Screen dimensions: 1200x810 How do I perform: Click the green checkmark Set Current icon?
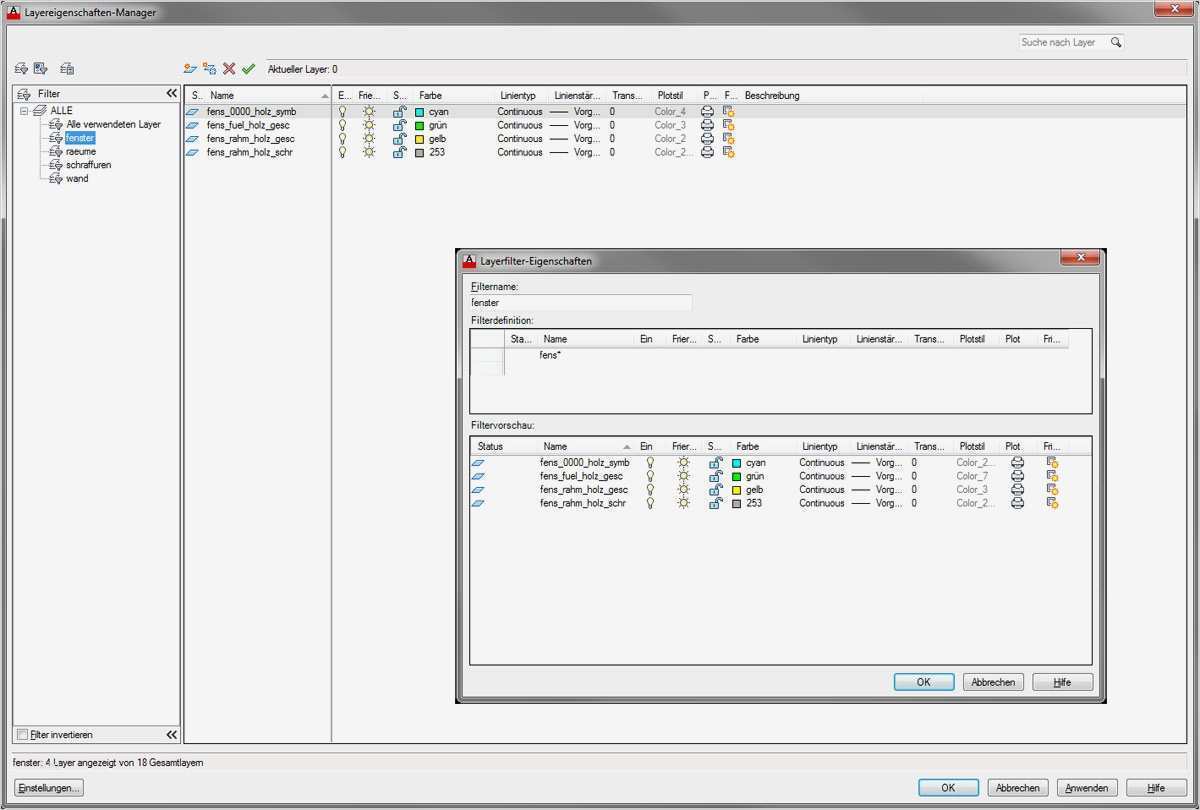point(248,69)
